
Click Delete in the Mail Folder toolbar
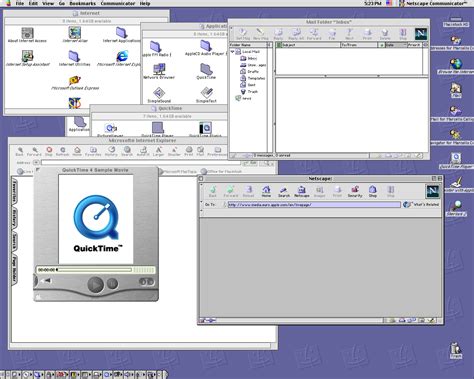click(x=385, y=34)
